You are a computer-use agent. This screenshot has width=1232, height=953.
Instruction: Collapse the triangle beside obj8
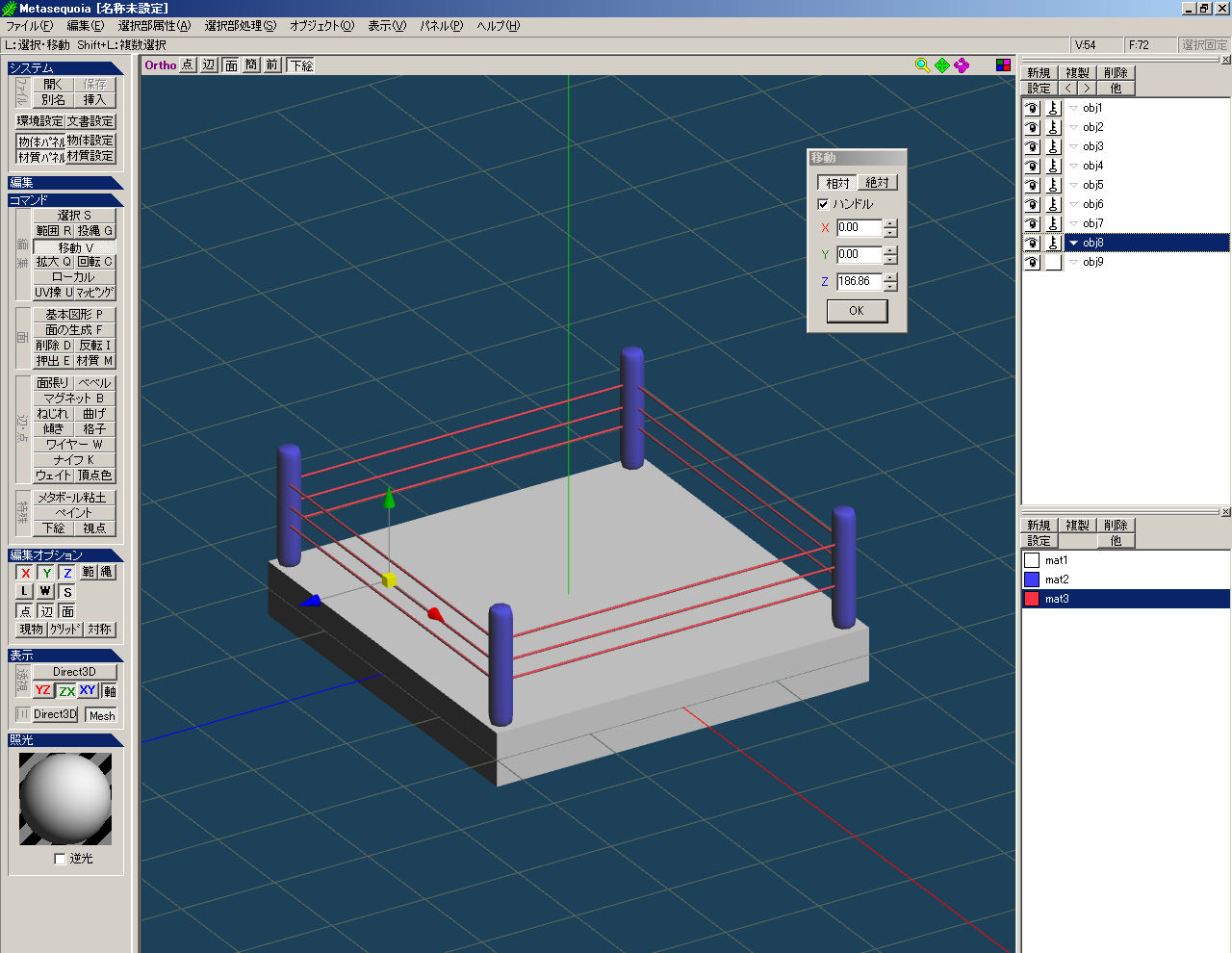(x=1074, y=243)
